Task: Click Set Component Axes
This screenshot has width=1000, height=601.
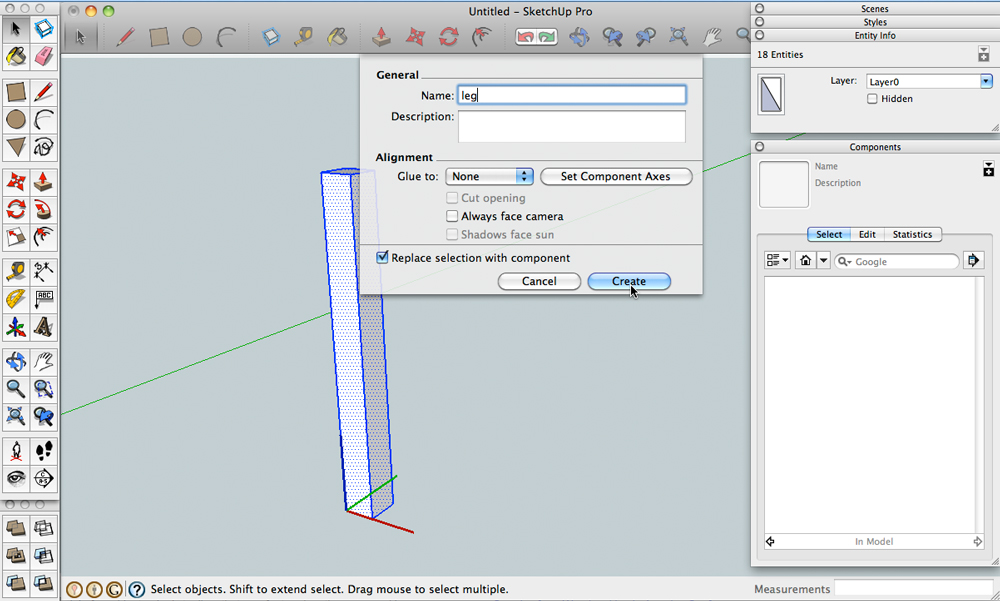Action: 616,176
